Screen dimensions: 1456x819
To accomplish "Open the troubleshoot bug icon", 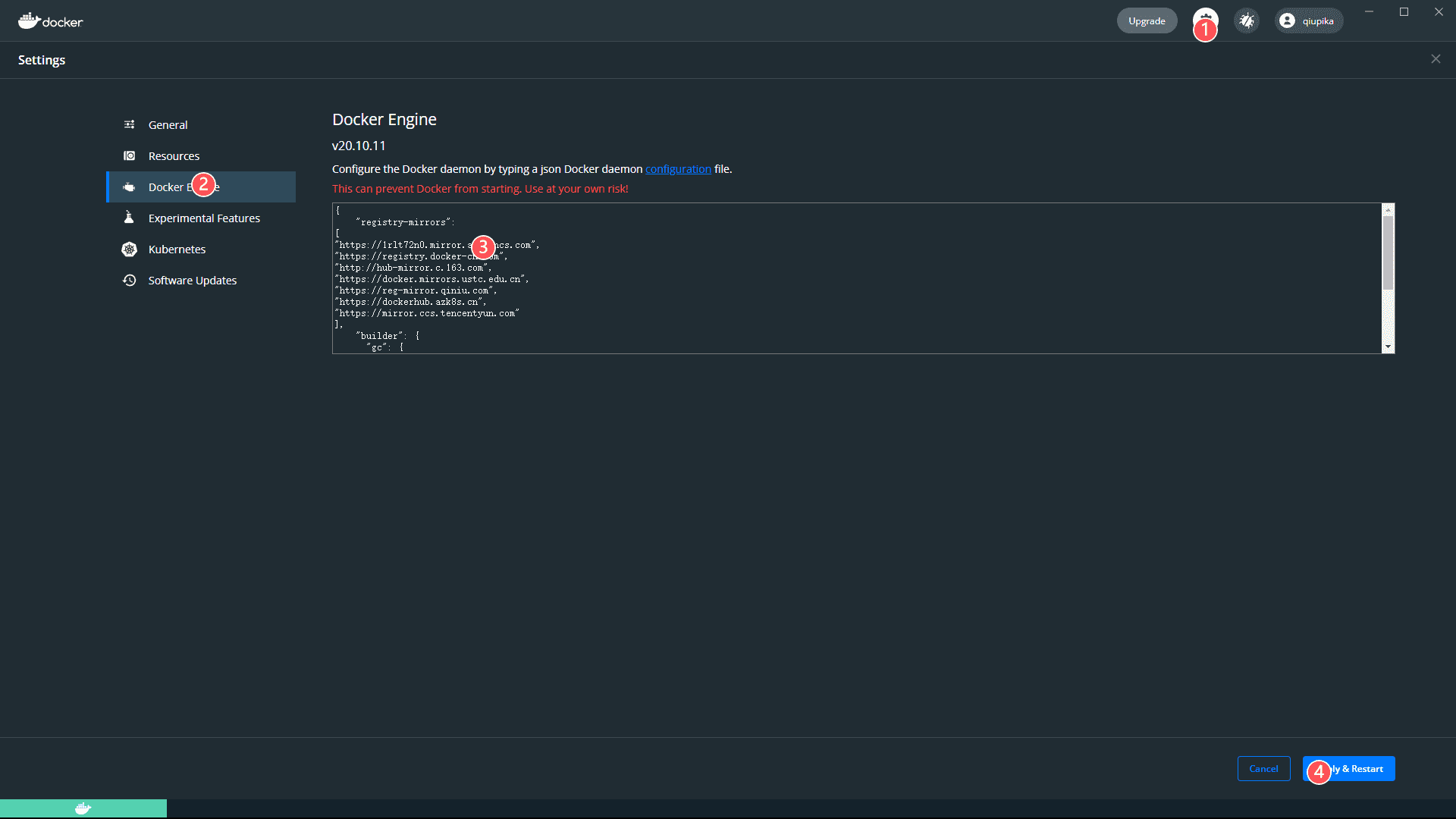I will [x=1247, y=20].
